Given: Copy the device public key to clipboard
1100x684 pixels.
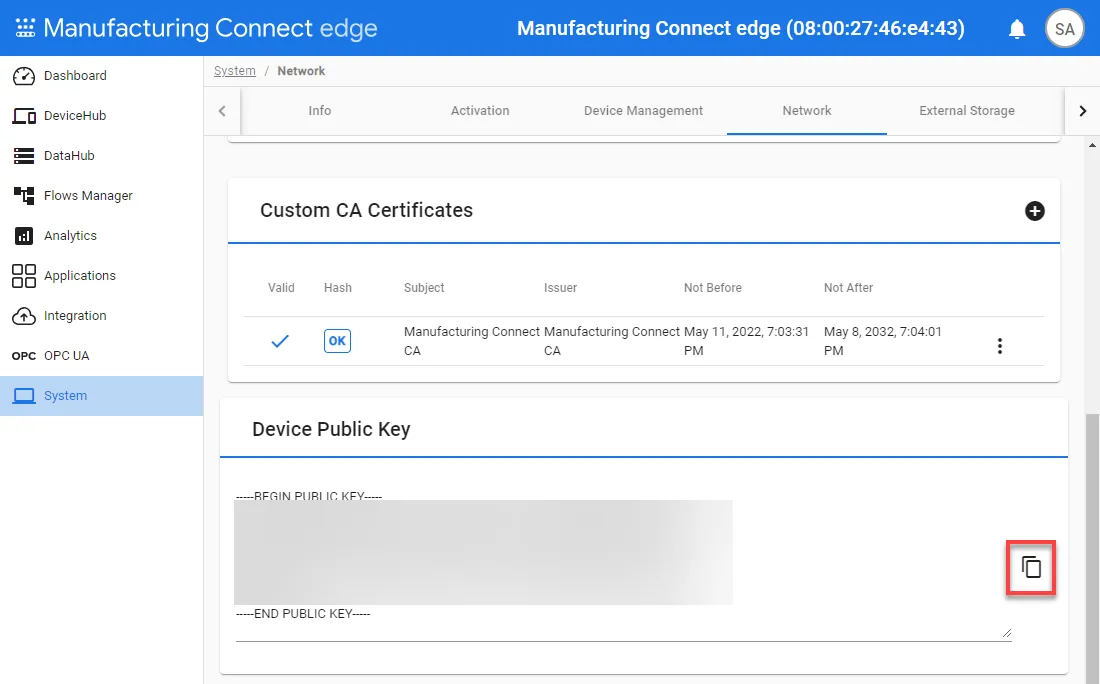Looking at the screenshot, I should click(x=1031, y=567).
